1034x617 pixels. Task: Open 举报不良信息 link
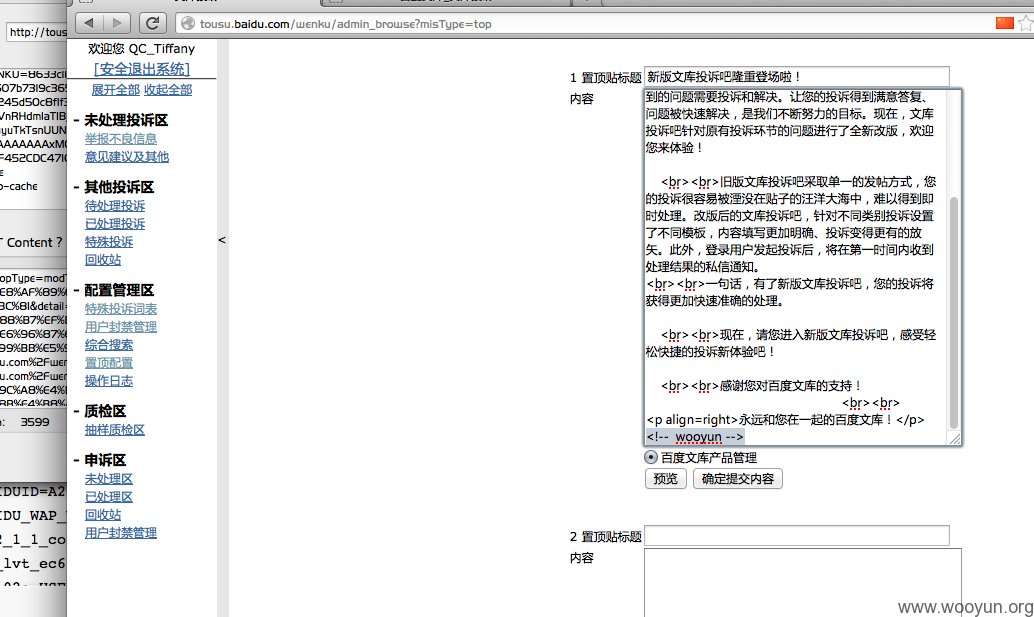pyautogui.click(x=121, y=139)
